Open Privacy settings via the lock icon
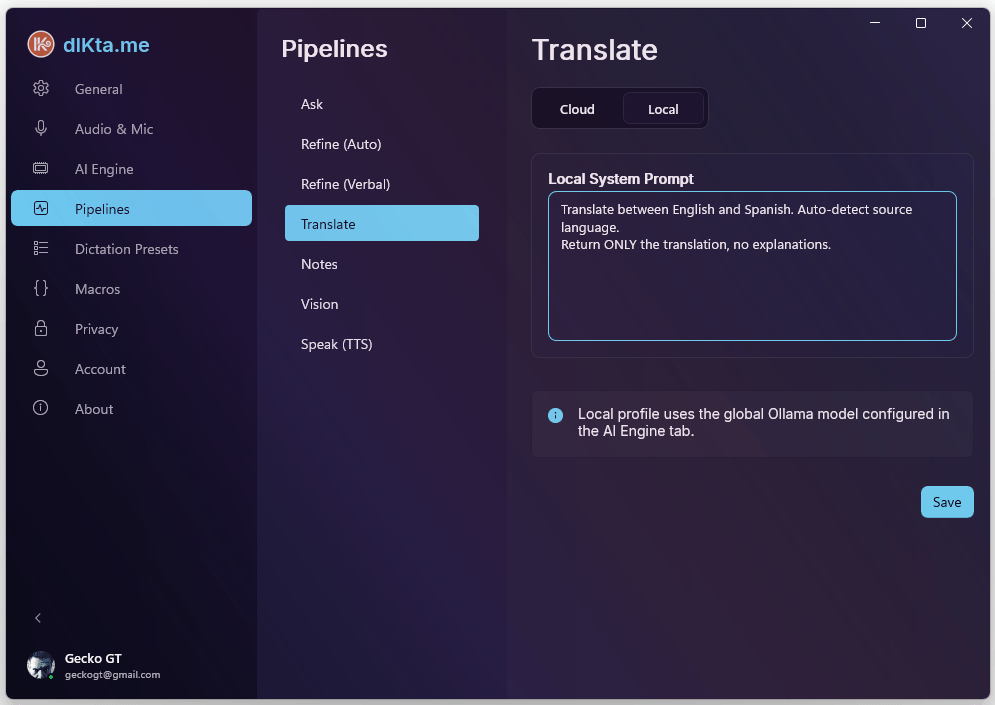 click(x=41, y=328)
